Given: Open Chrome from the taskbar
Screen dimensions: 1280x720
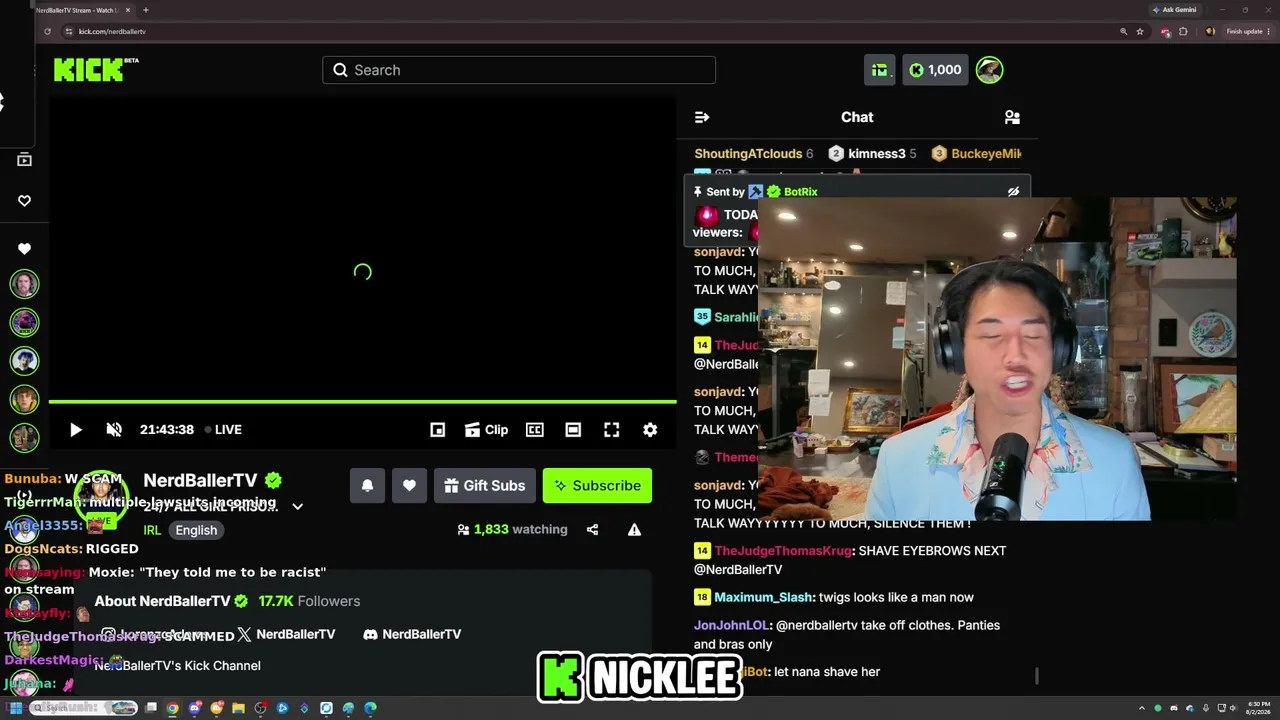Looking at the screenshot, I should (x=173, y=708).
